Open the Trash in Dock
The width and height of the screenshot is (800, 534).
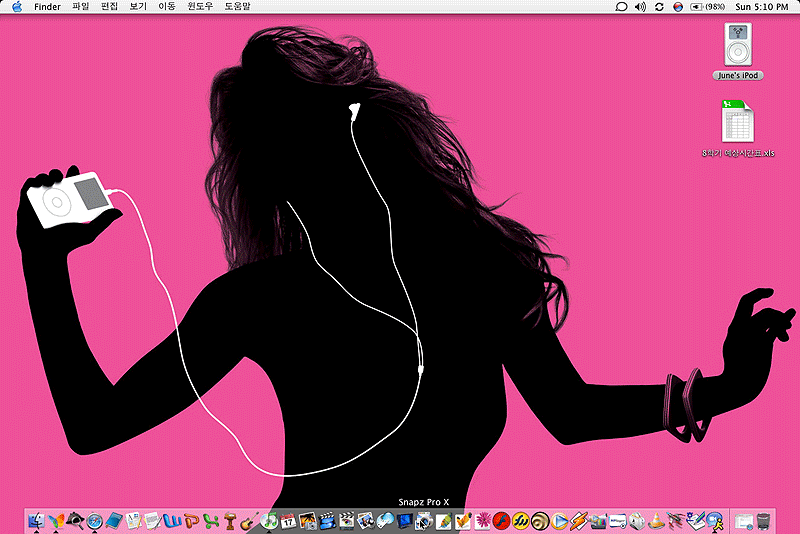coord(764,520)
